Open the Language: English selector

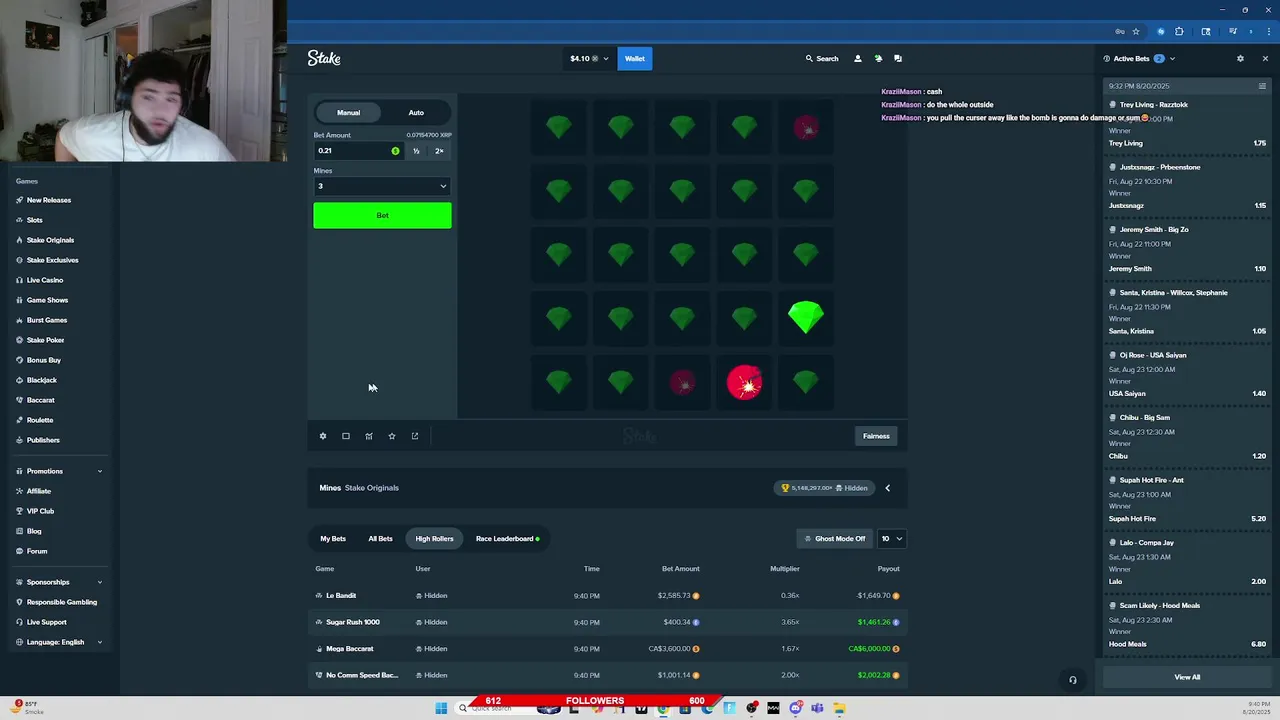click(x=58, y=642)
